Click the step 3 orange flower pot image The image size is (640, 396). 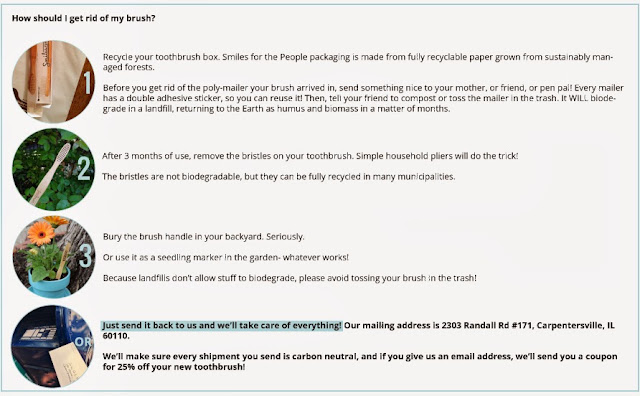coord(53,257)
